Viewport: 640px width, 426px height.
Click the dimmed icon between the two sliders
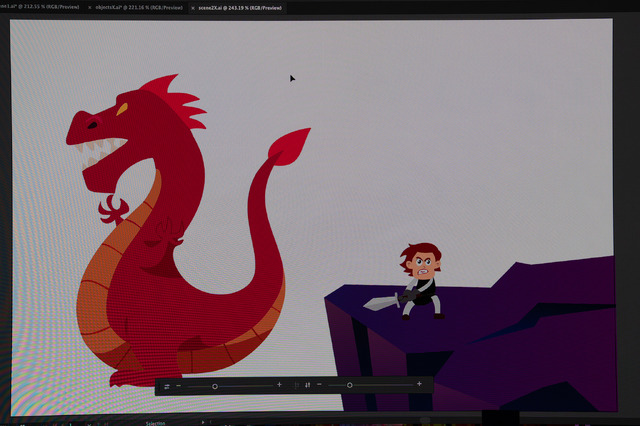pos(297,385)
